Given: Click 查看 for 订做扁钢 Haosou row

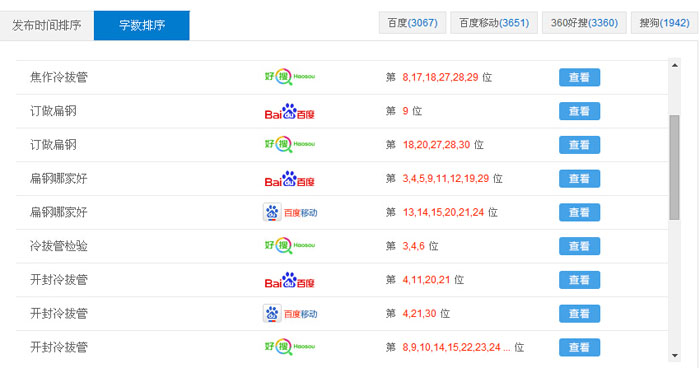Looking at the screenshot, I should (579, 145).
